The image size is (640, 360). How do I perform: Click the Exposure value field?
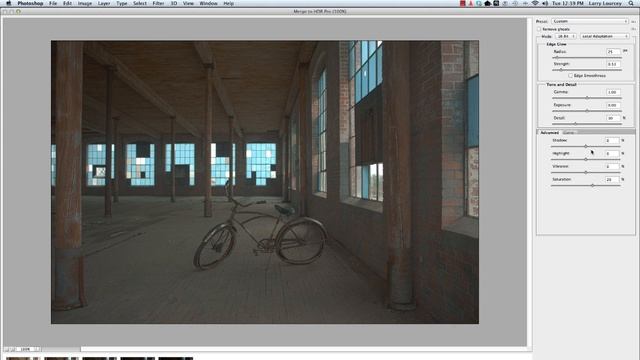(613, 105)
